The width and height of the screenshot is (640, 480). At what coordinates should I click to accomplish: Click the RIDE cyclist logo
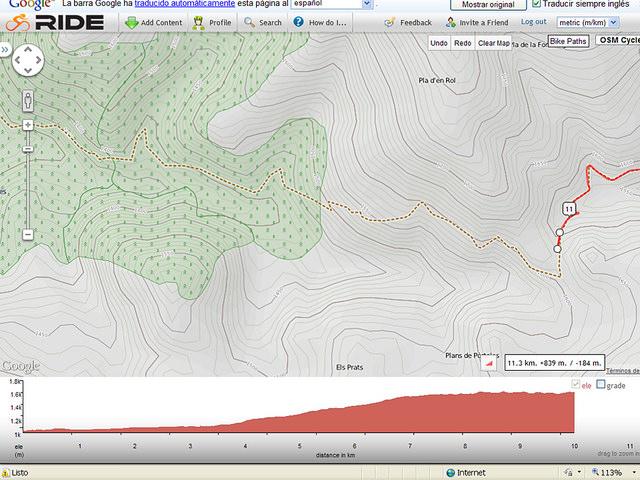point(18,22)
